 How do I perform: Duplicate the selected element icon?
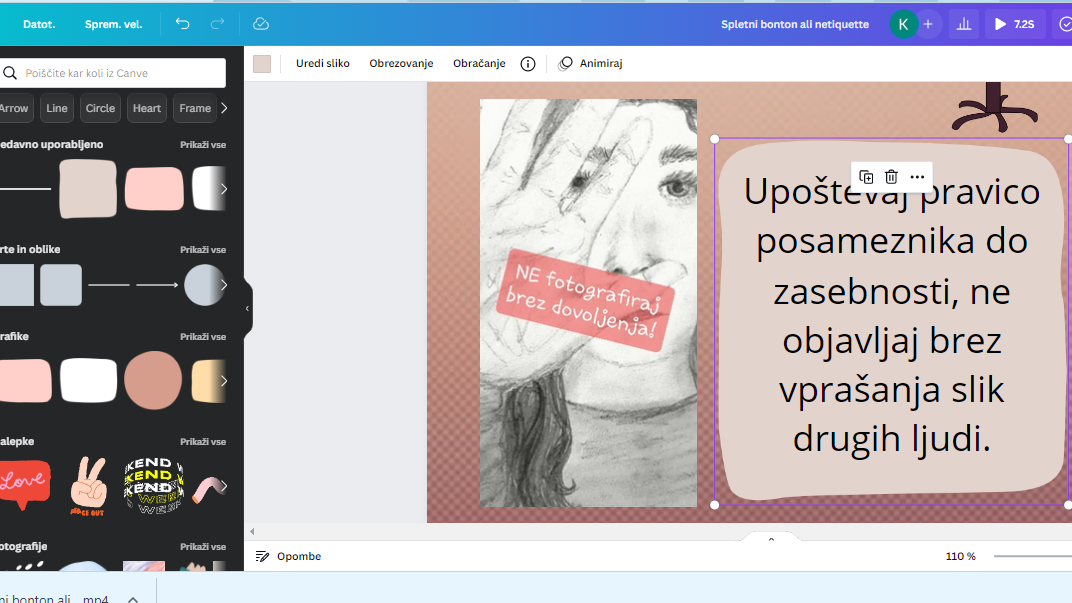pyautogui.click(x=866, y=177)
